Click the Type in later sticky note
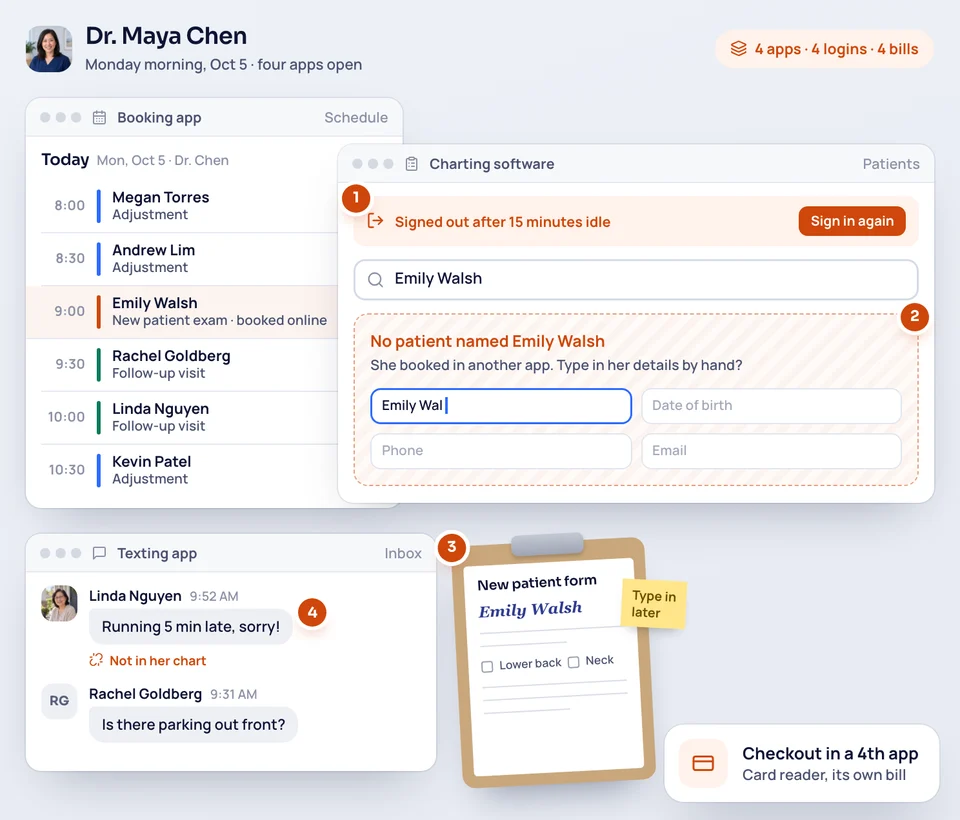Viewport: 960px width, 820px height. (x=653, y=604)
